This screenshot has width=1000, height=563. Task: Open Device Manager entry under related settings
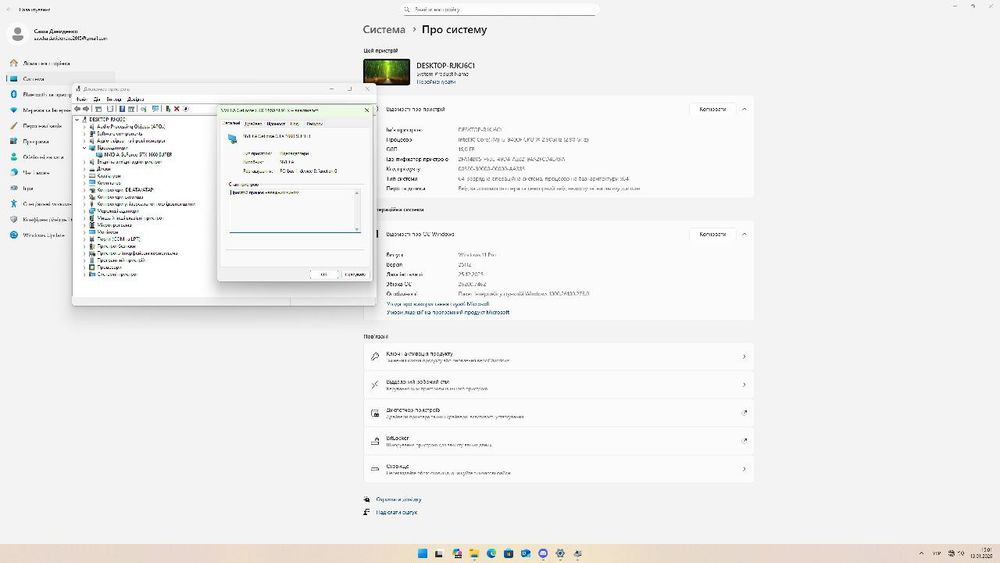pyautogui.click(x=559, y=413)
